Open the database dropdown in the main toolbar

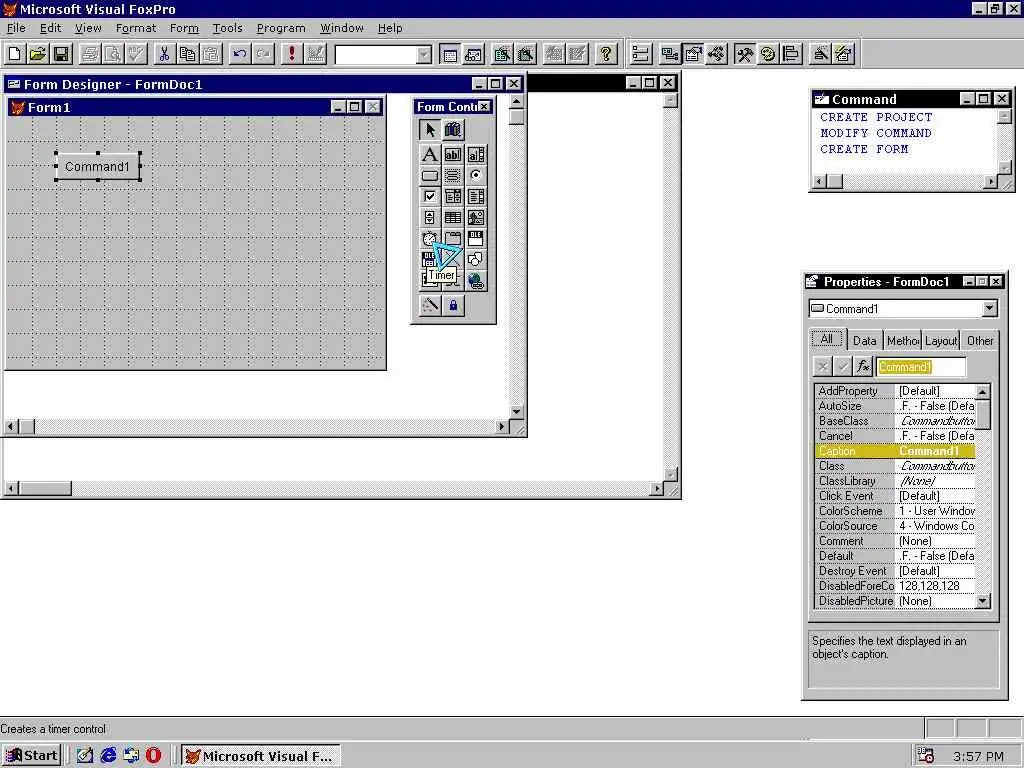pyautogui.click(x=424, y=55)
